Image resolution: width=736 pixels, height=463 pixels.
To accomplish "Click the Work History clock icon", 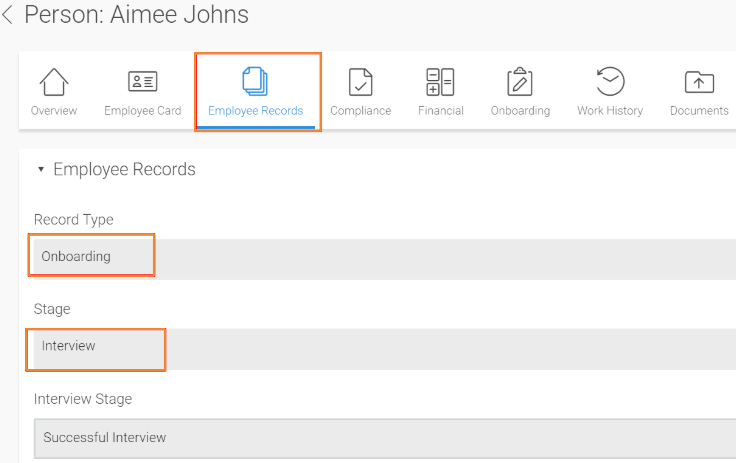I will point(610,82).
